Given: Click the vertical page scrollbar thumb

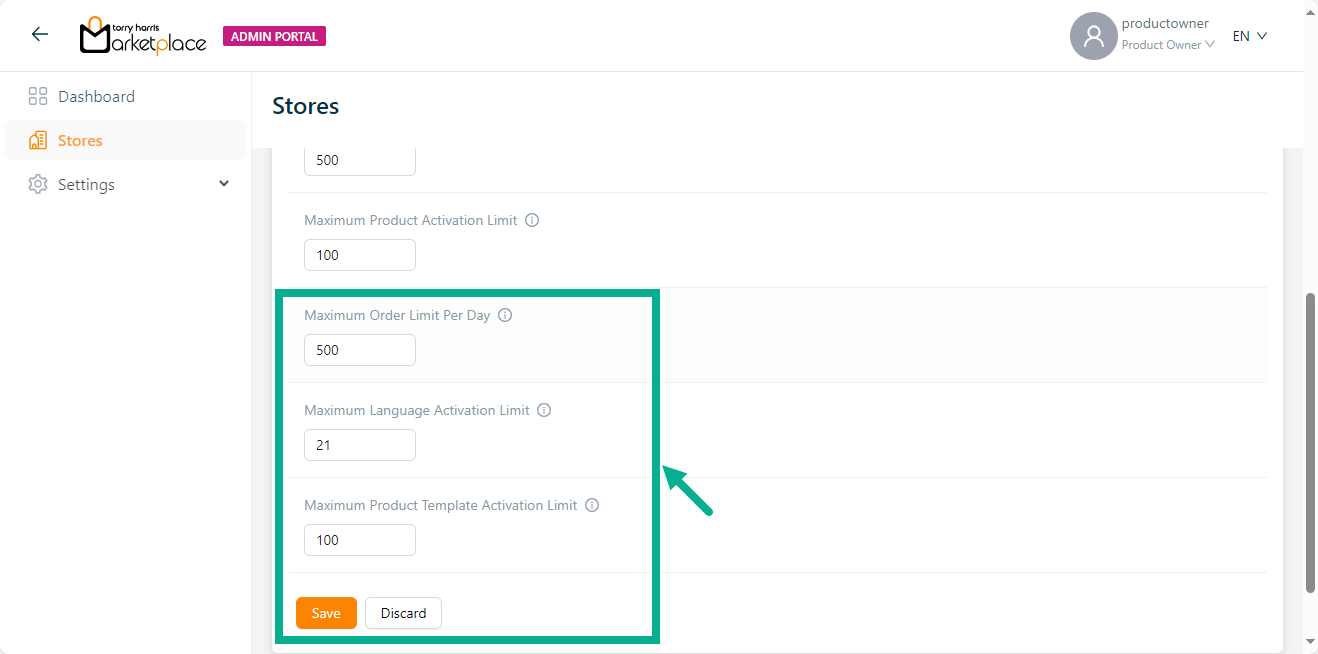Looking at the screenshot, I should pyautogui.click(x=1310, y=440).
